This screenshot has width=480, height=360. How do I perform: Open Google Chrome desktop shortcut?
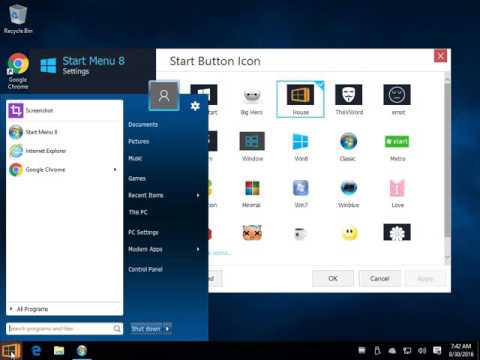click(x=18, y=71)
